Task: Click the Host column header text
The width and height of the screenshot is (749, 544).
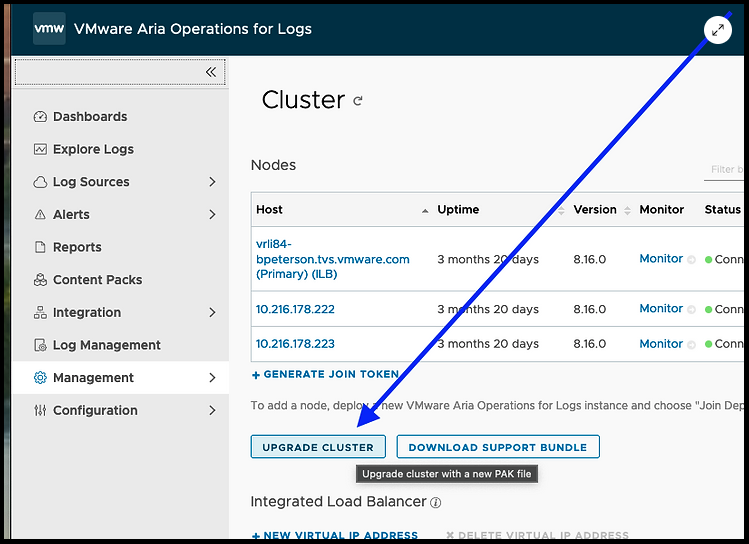Action: (269, 209)
